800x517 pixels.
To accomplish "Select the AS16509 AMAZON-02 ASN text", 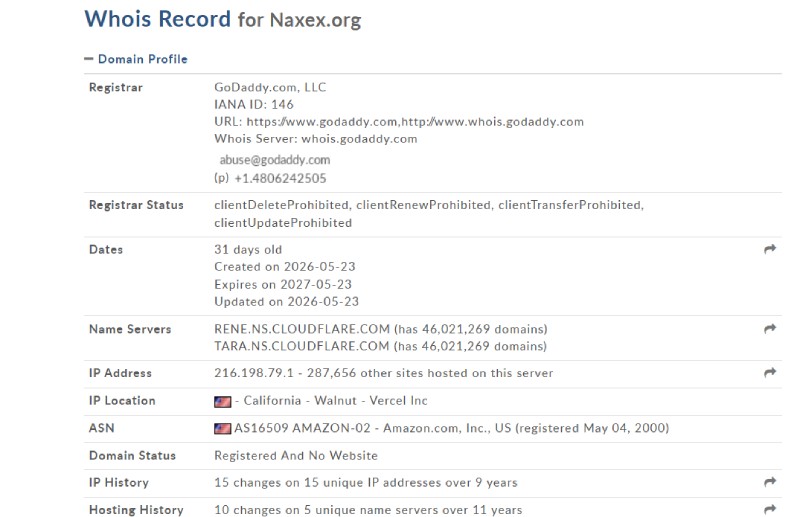I will (302, 428).
